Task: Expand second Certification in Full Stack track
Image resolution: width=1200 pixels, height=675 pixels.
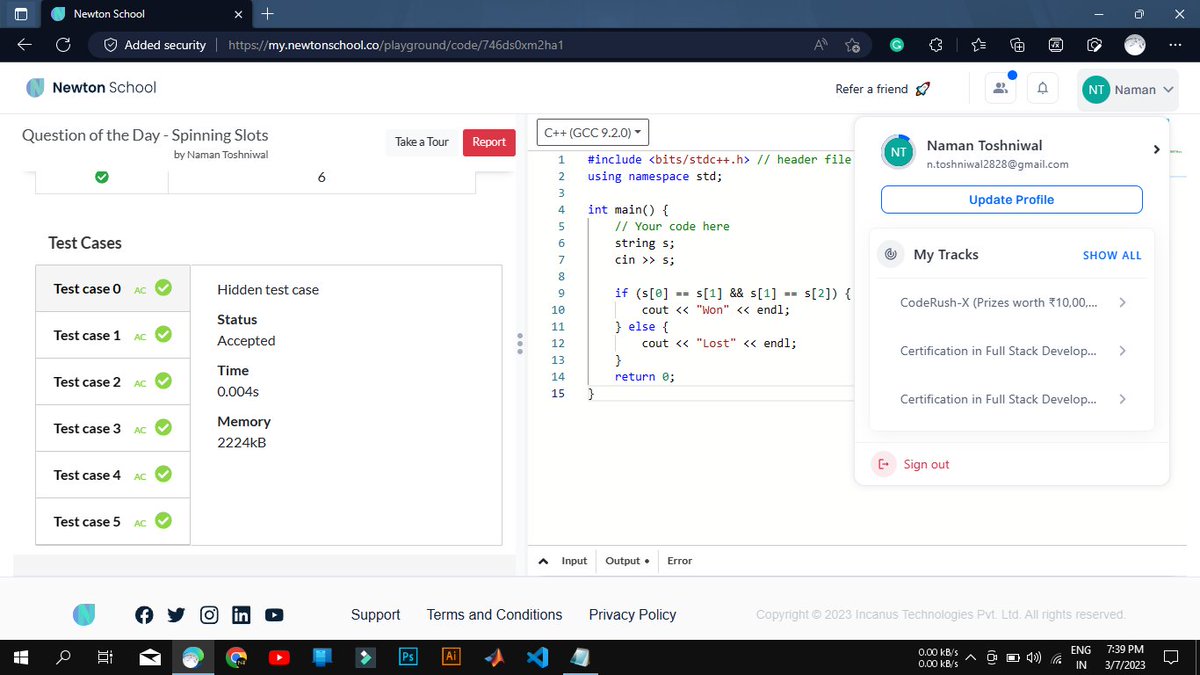Action: click(x=1123, y=351)
